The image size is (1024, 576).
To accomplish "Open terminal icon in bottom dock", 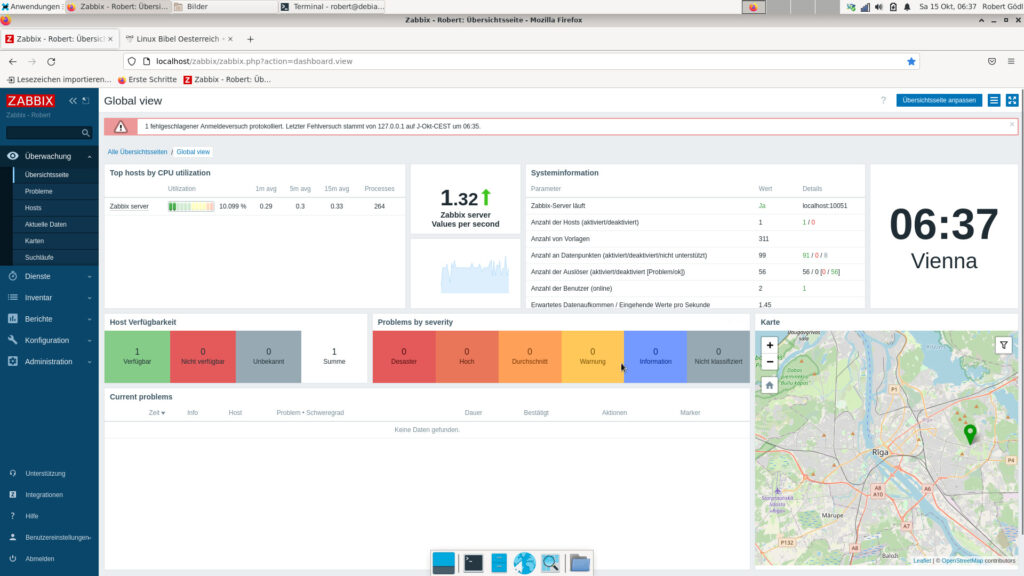I will click(x=473, y=563).
